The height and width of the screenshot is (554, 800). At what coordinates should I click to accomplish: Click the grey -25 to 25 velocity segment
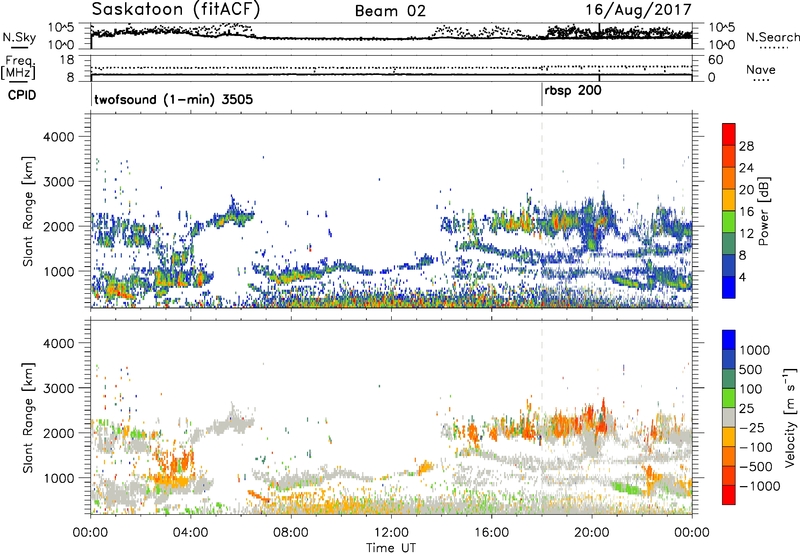[x=729, y=418]
